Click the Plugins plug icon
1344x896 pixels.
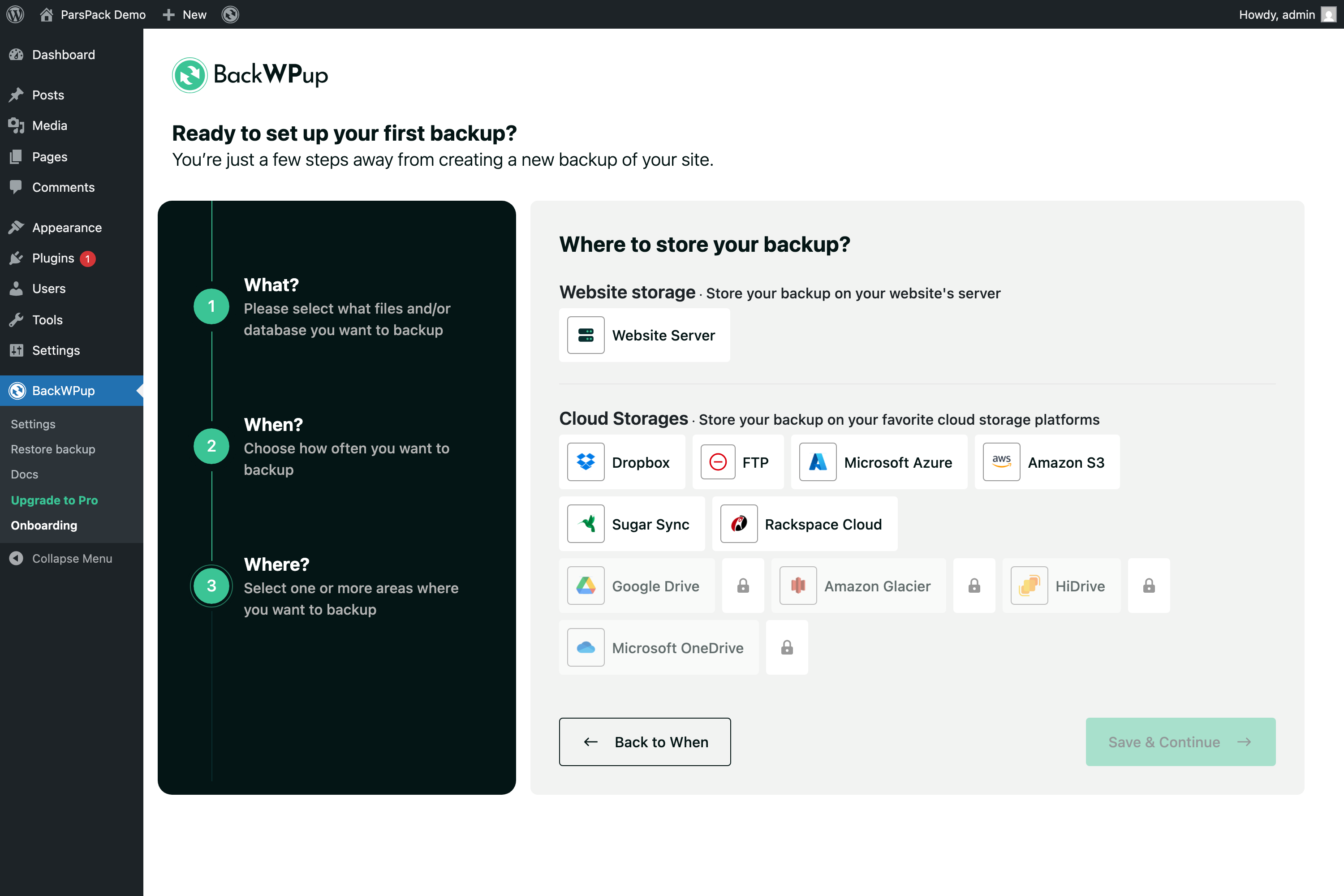click(17, 258)
